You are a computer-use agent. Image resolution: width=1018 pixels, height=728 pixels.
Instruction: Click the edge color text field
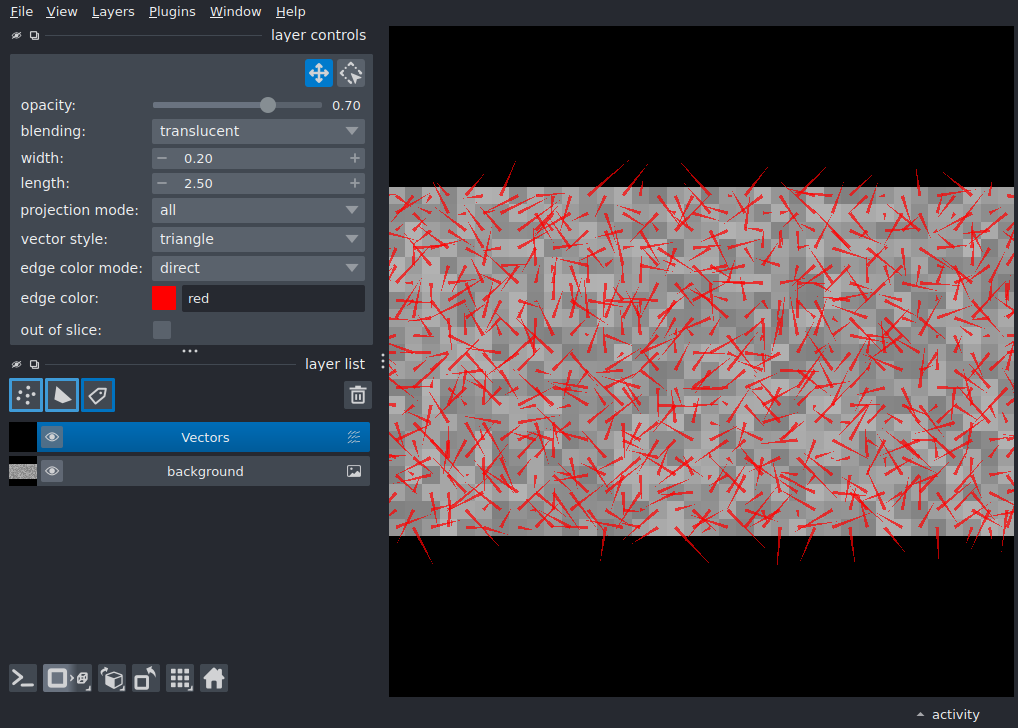click(273, 298)
